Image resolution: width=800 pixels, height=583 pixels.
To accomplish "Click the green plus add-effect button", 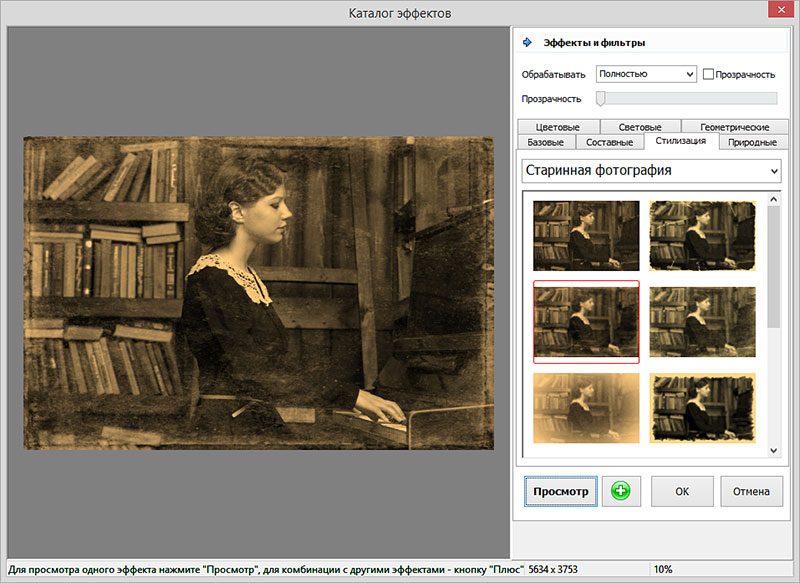I will (621, 491).
